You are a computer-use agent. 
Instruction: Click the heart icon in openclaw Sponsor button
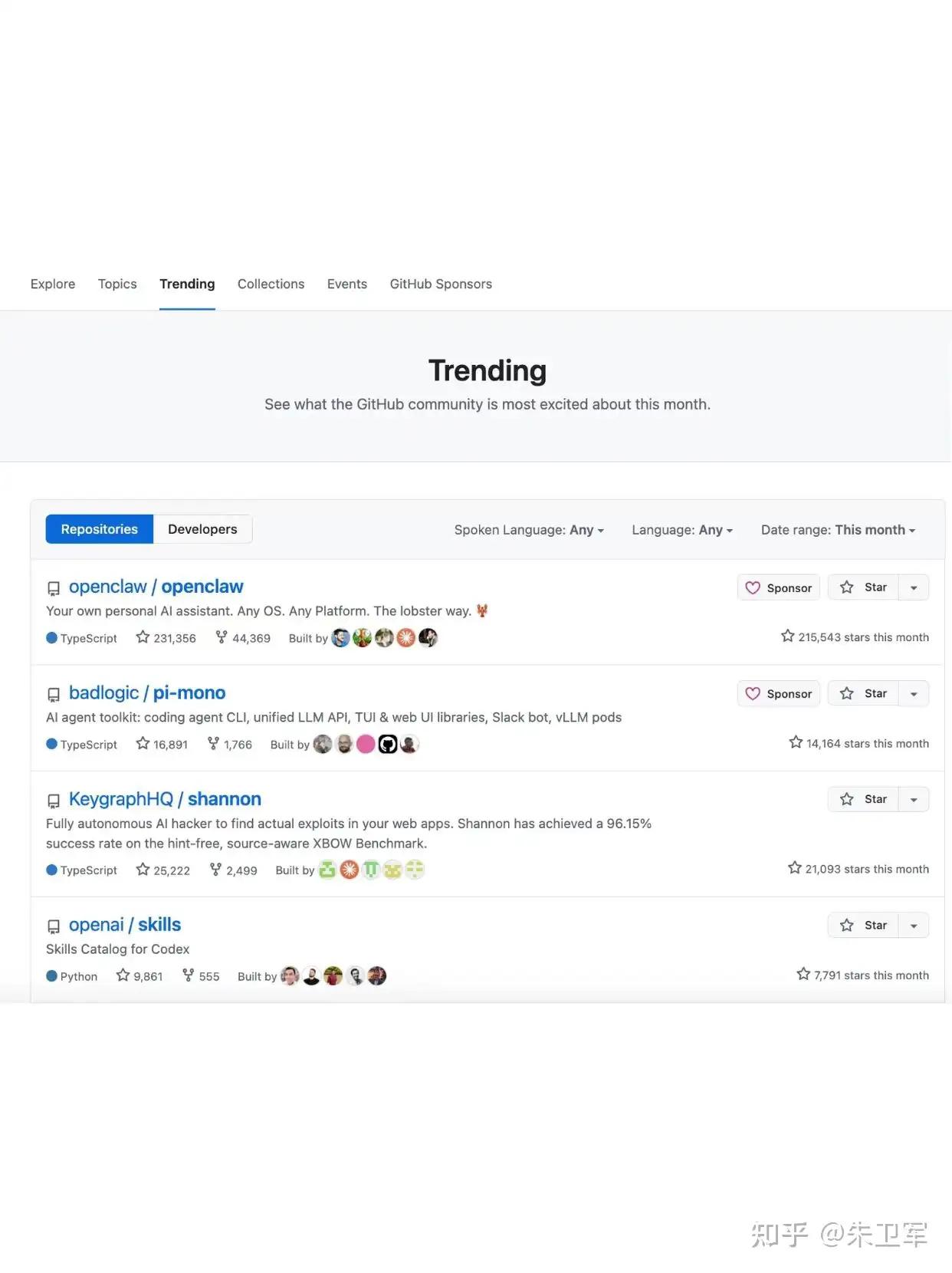pyautogui.click(x=753, y=587)
